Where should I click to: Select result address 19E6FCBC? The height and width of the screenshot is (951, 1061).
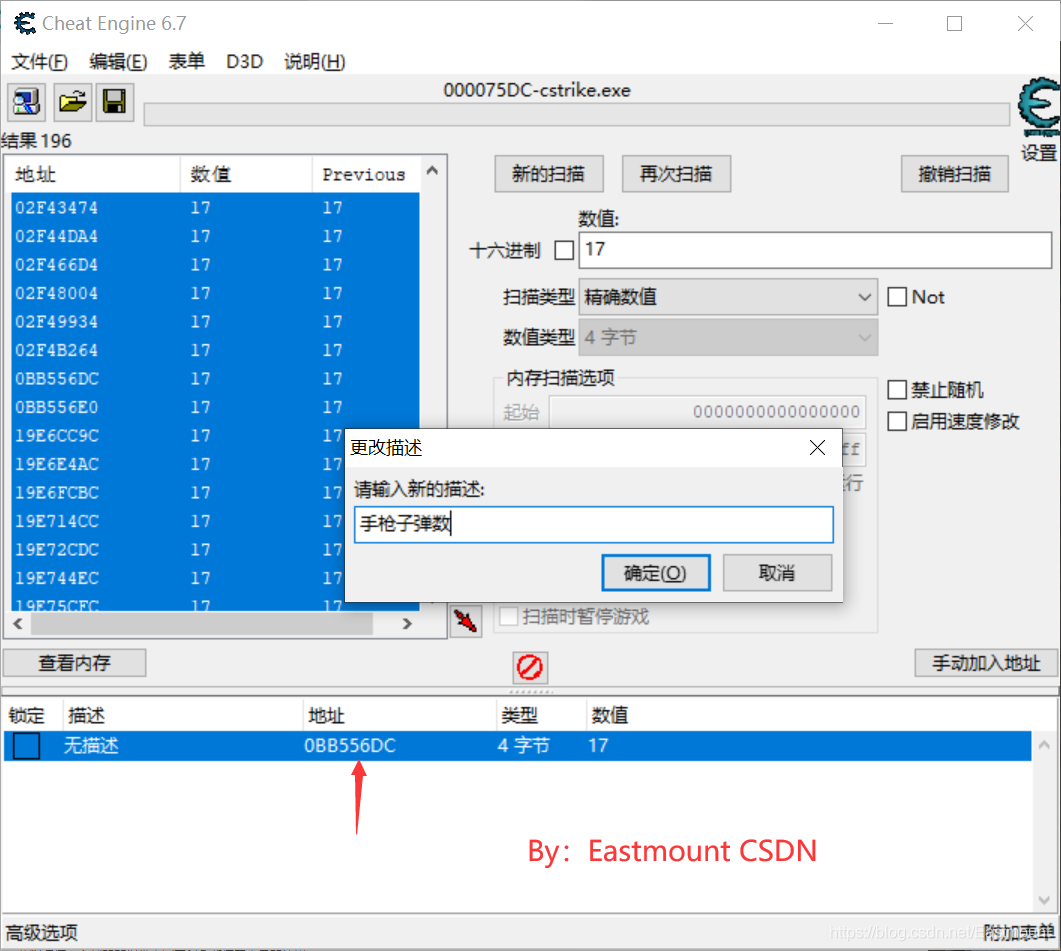click(x=57, y=492)
